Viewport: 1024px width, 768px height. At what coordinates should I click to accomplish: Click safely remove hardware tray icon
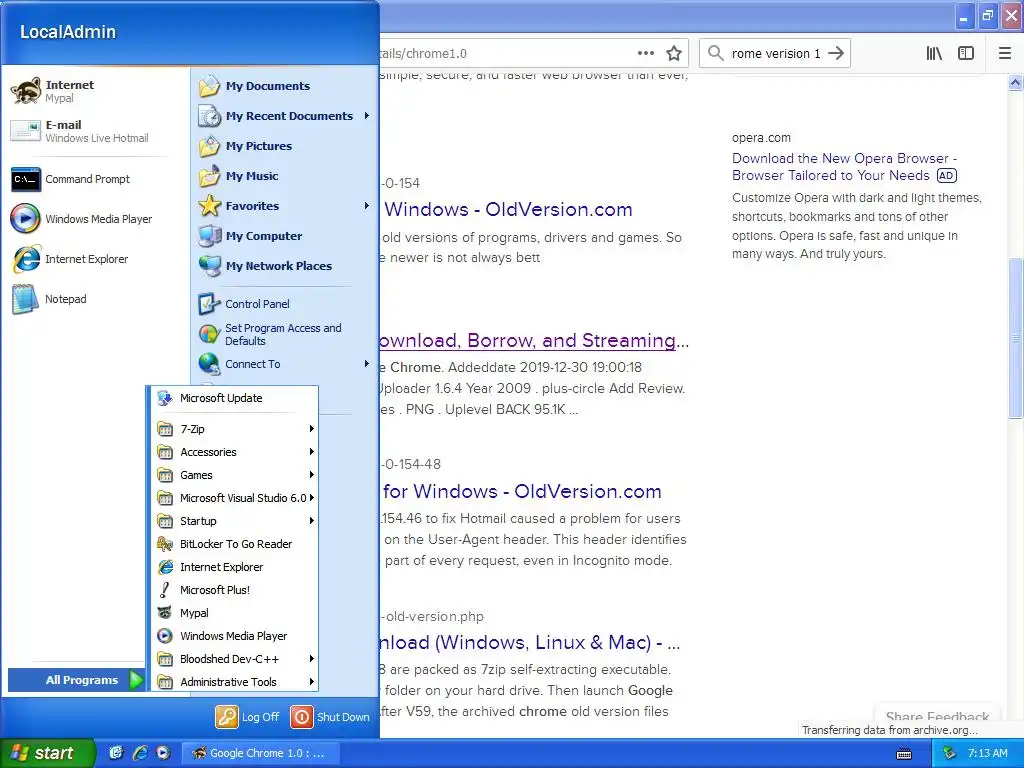coord(950,753)
